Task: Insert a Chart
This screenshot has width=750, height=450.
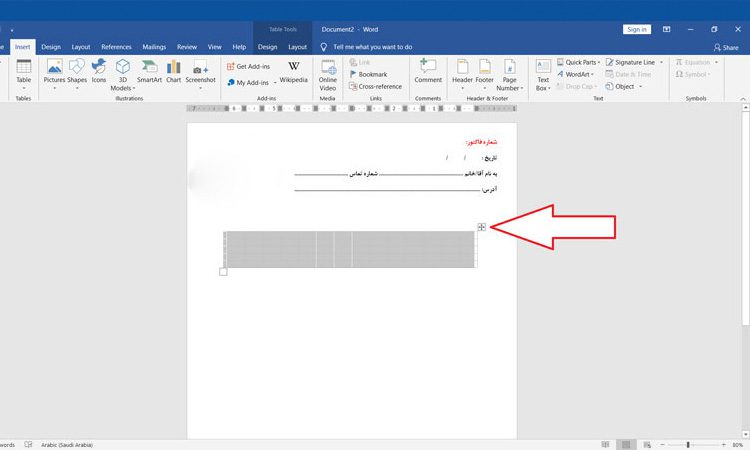Action: pyautogui.click(x=174, y=71)
